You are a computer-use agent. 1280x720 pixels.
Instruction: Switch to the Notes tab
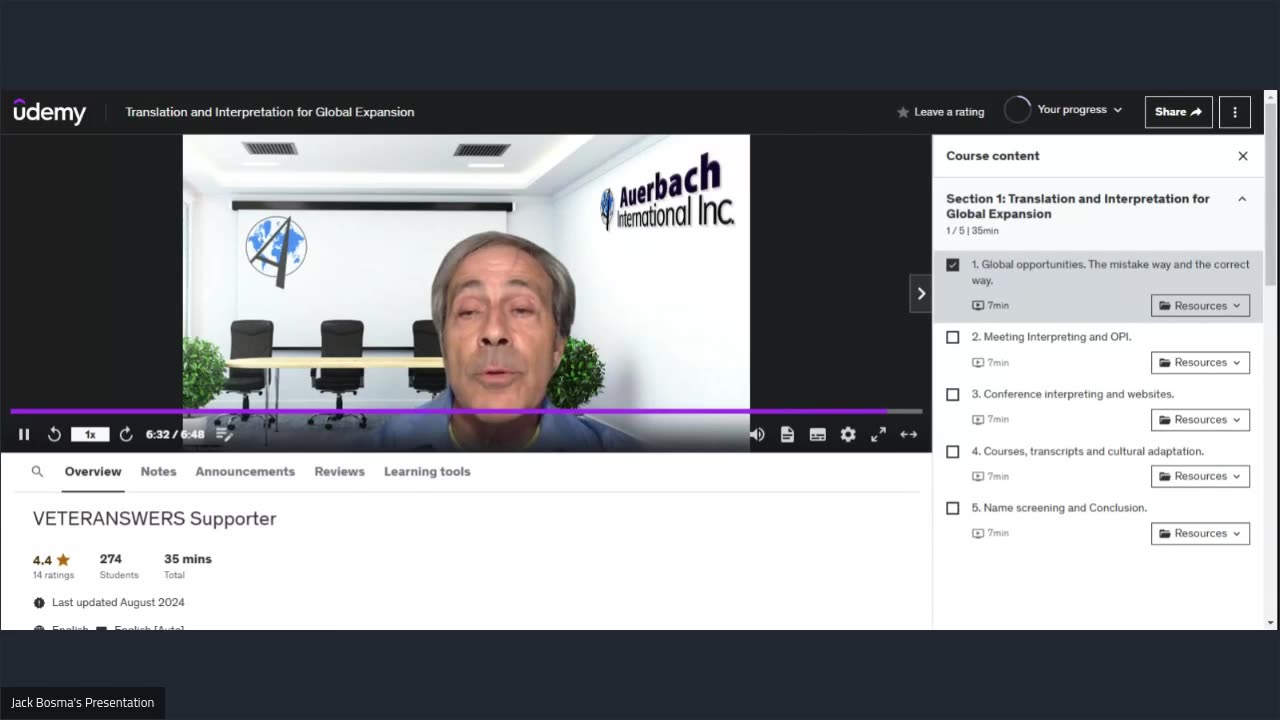[x=158, y=471]
